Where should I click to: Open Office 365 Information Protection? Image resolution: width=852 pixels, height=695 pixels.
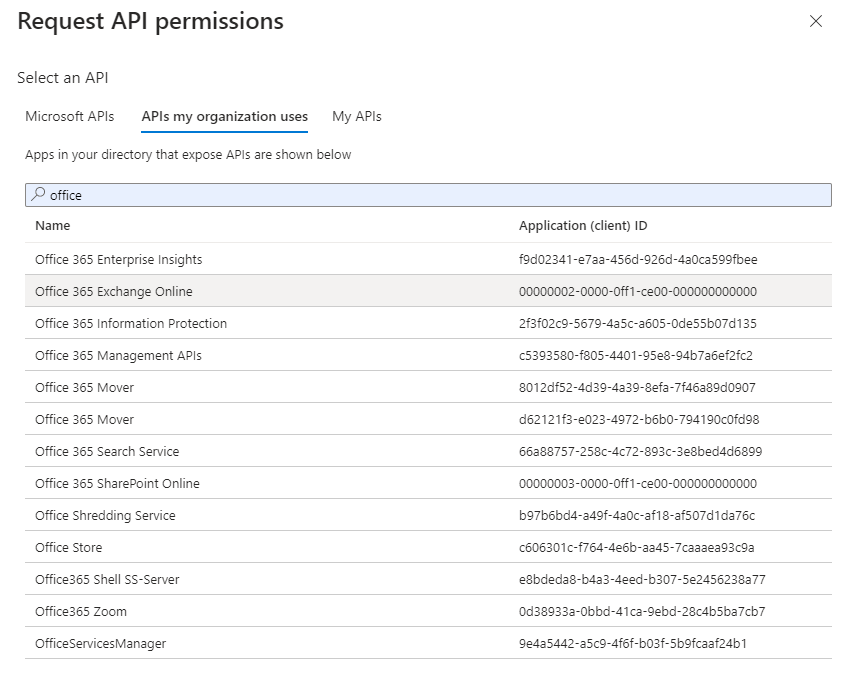[x=428, y=323]
